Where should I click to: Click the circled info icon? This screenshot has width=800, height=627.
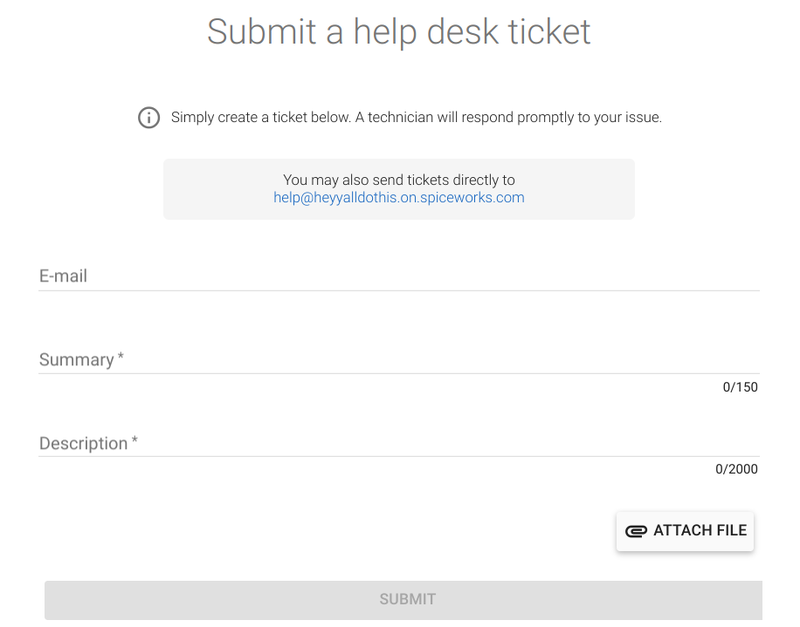coord(149,118)
